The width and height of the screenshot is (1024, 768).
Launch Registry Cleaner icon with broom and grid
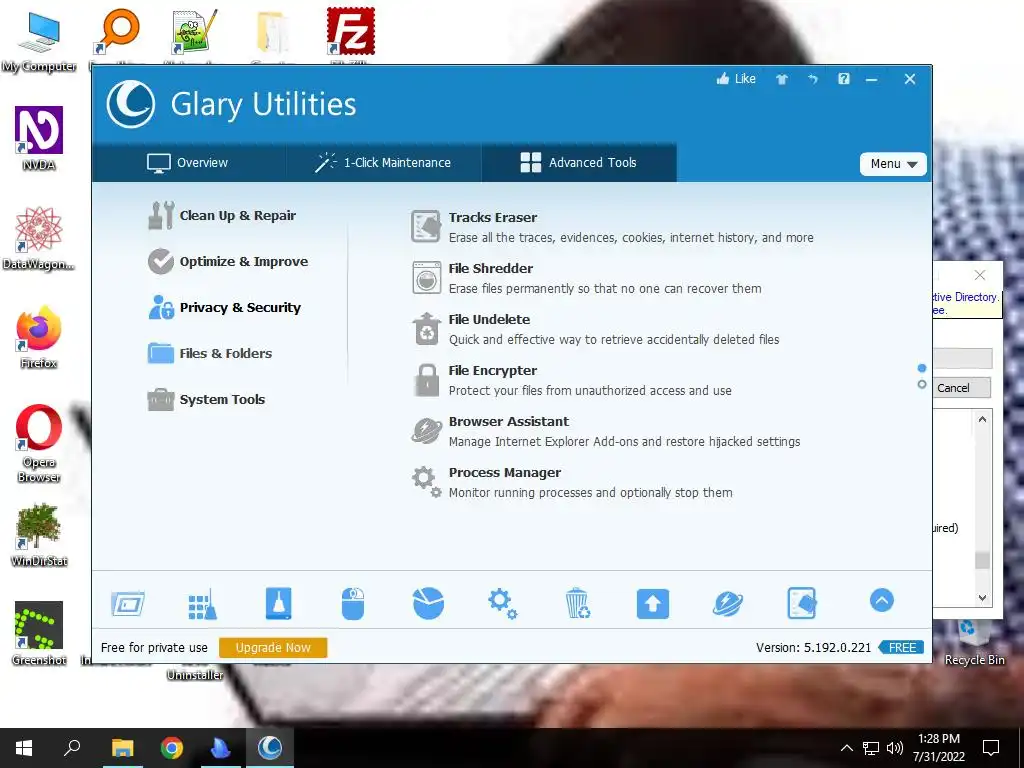pos(202,603)
